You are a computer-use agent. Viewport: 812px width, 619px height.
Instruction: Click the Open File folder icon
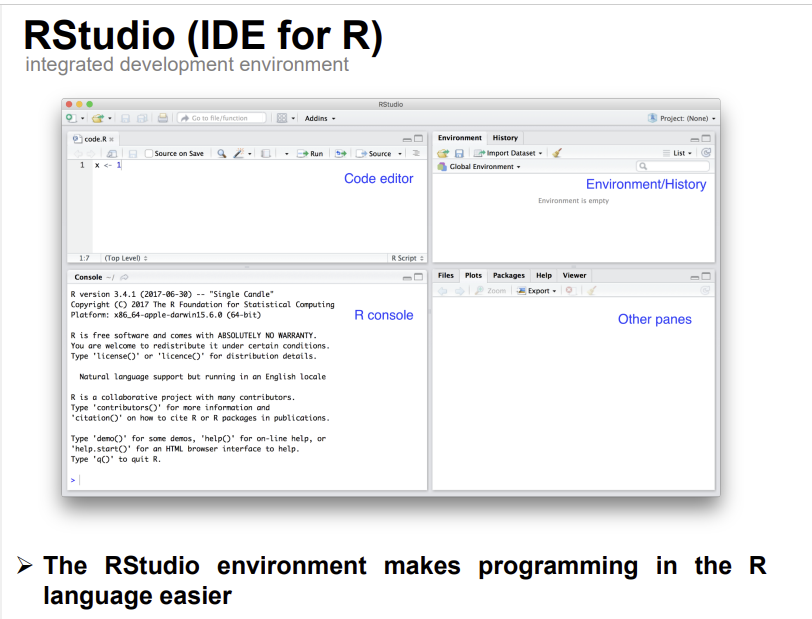coord(97,118)
